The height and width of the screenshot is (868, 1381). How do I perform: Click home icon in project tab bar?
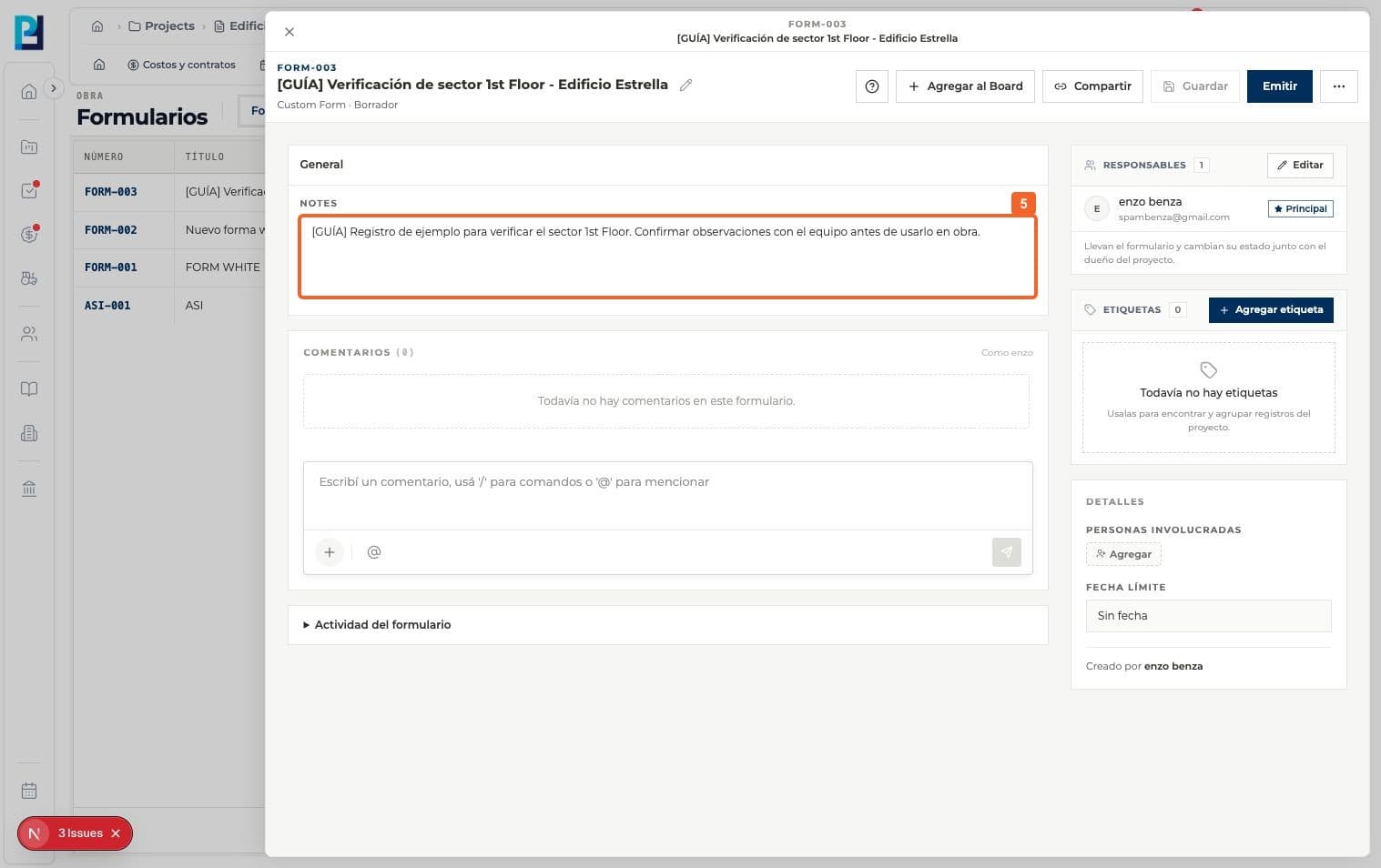point(99,65)
